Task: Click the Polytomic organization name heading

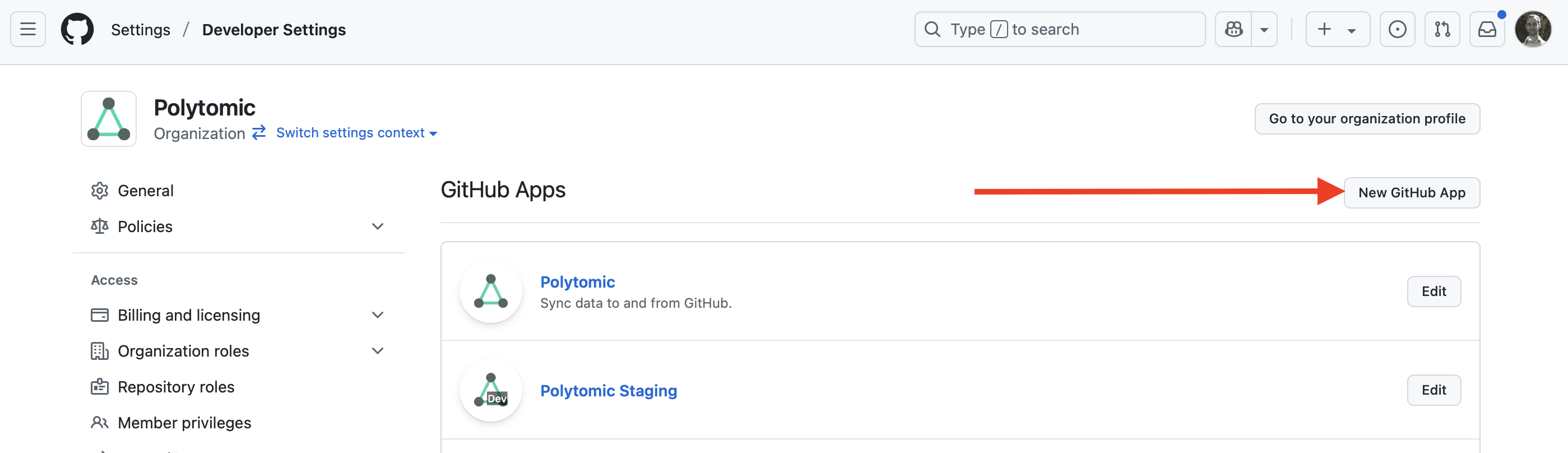Action: pos(205,108)
